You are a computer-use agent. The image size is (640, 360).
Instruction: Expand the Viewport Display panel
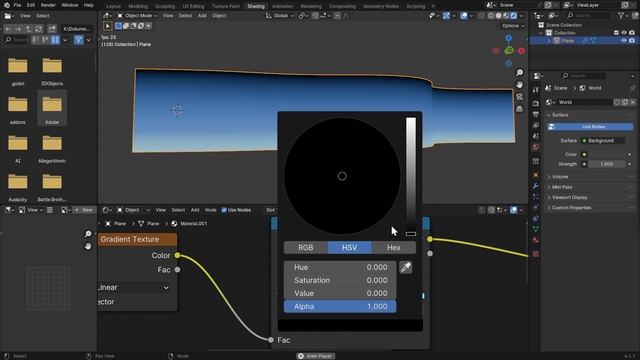[570, 197]
